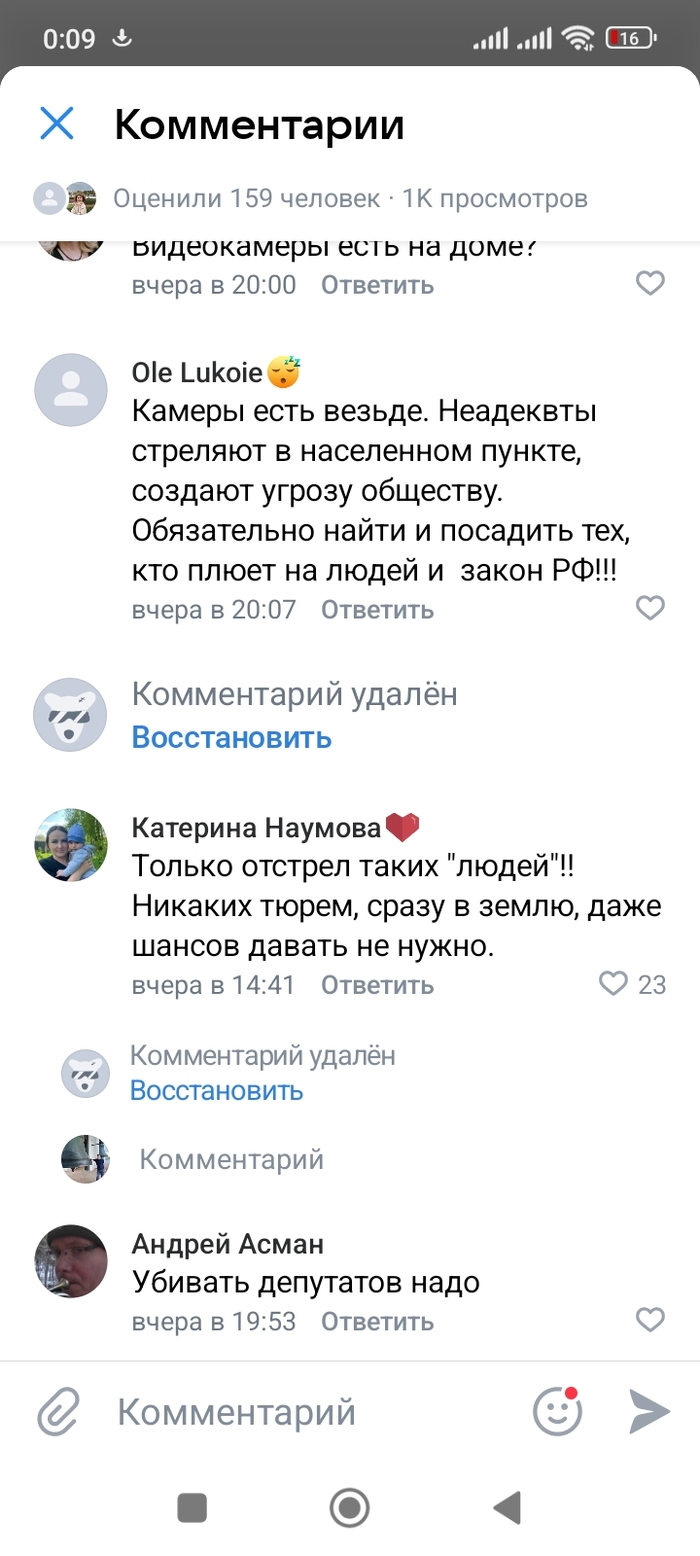Tap the paperclip attachment icon
This screenshot has width=700, height=1556.
[59, 1412]
